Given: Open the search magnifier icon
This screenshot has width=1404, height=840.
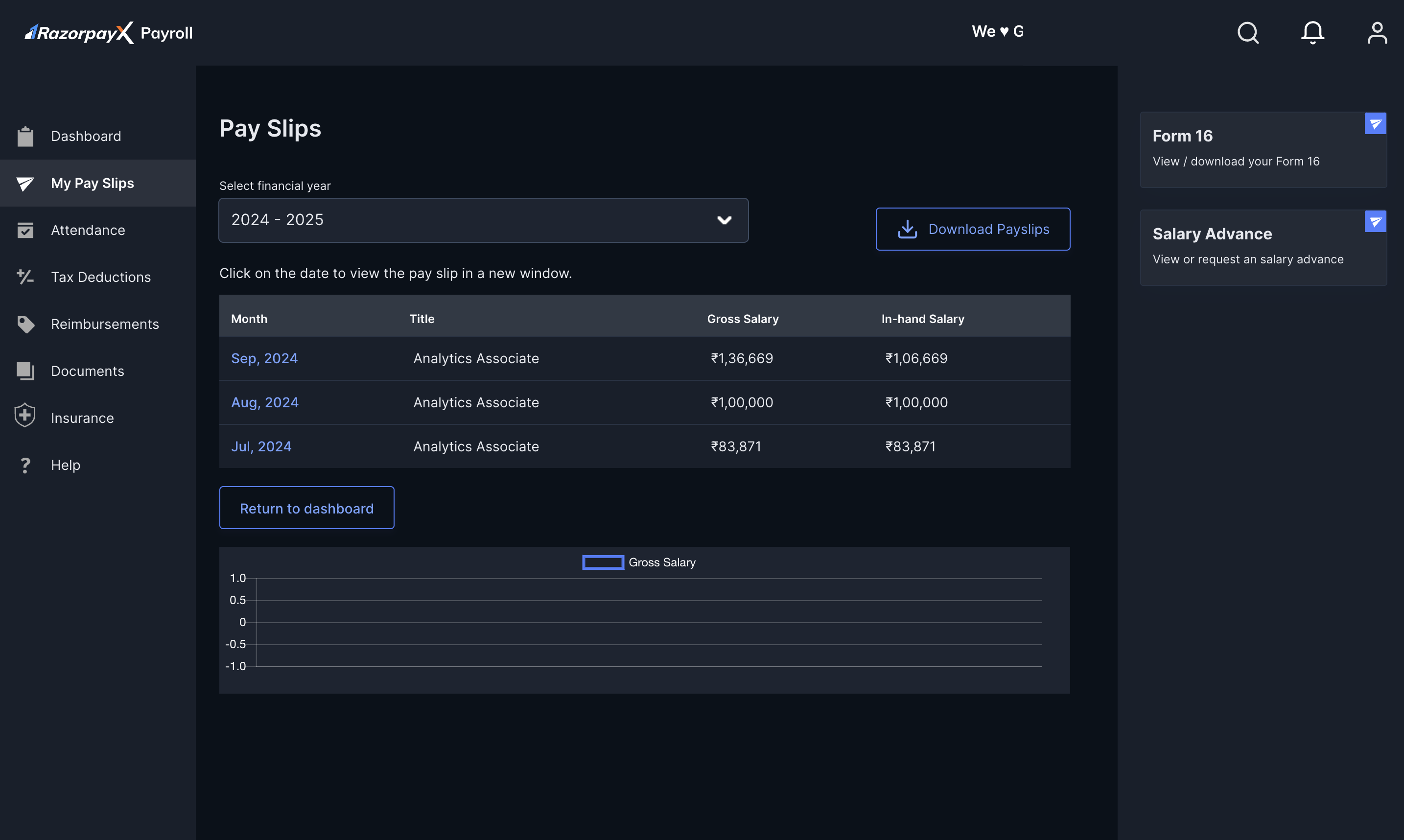Looking at the screenshot, I should tap(1248, 33).
